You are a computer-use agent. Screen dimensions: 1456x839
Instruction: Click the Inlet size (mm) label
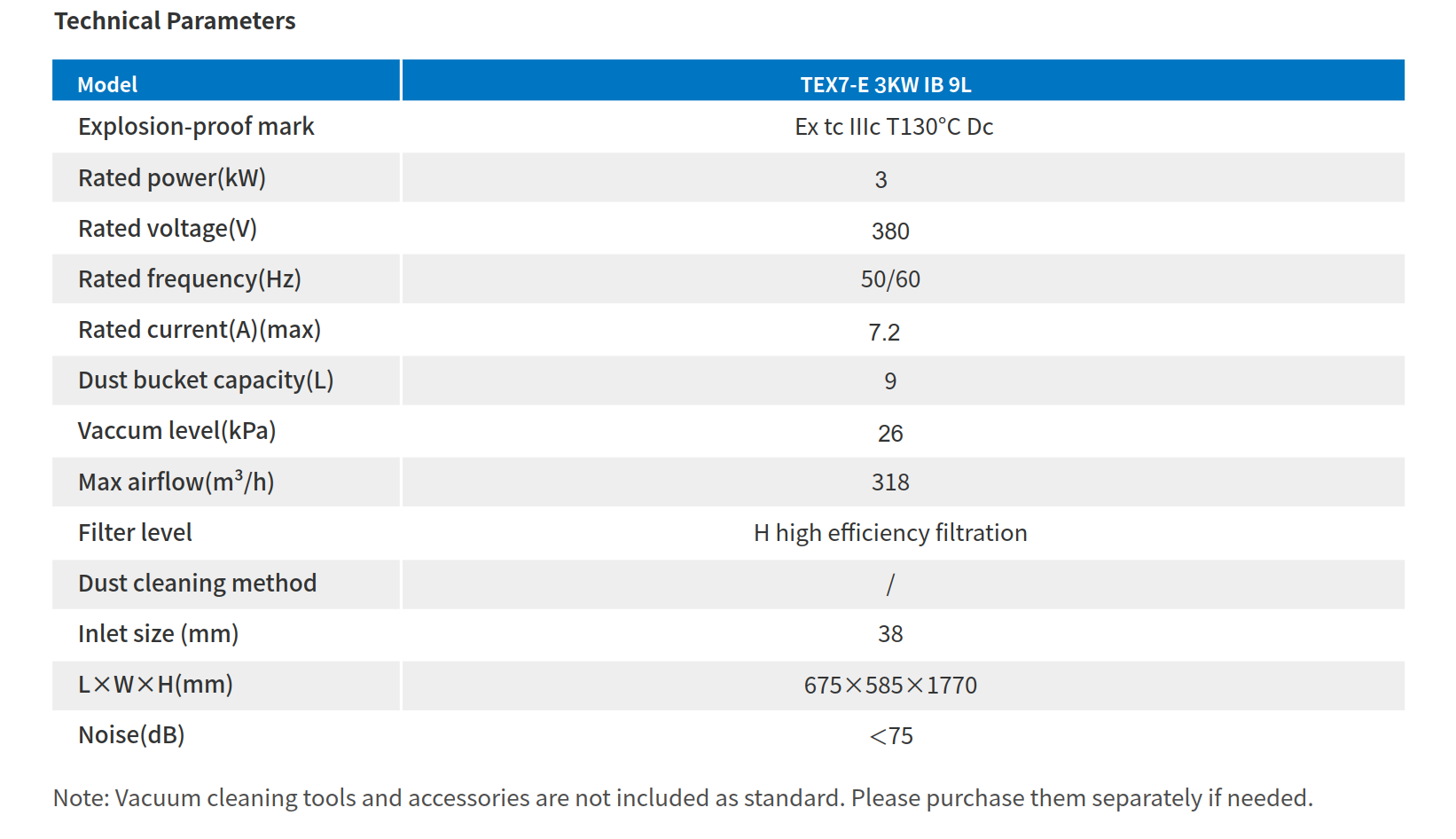[159, 634]
